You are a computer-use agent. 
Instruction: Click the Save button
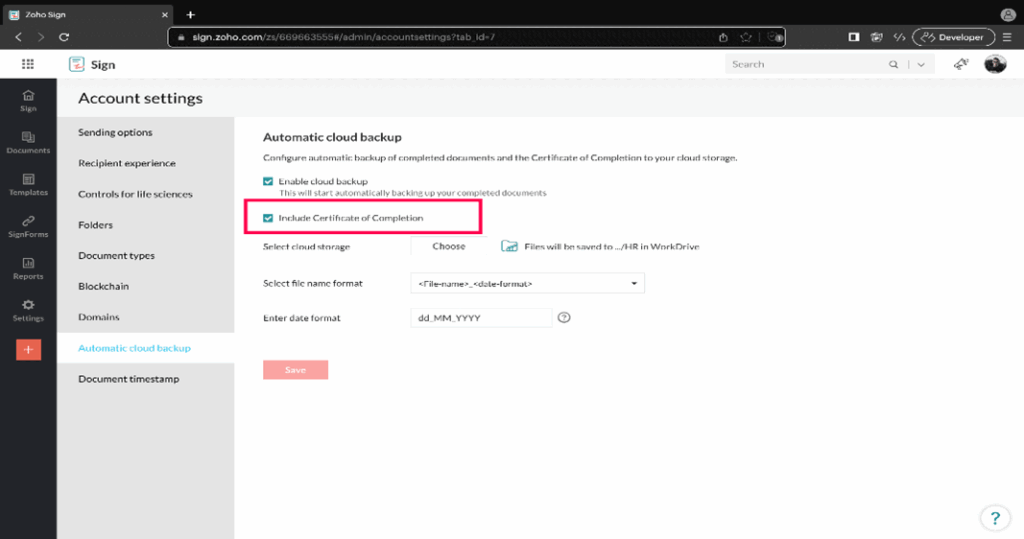click(295, 370)
